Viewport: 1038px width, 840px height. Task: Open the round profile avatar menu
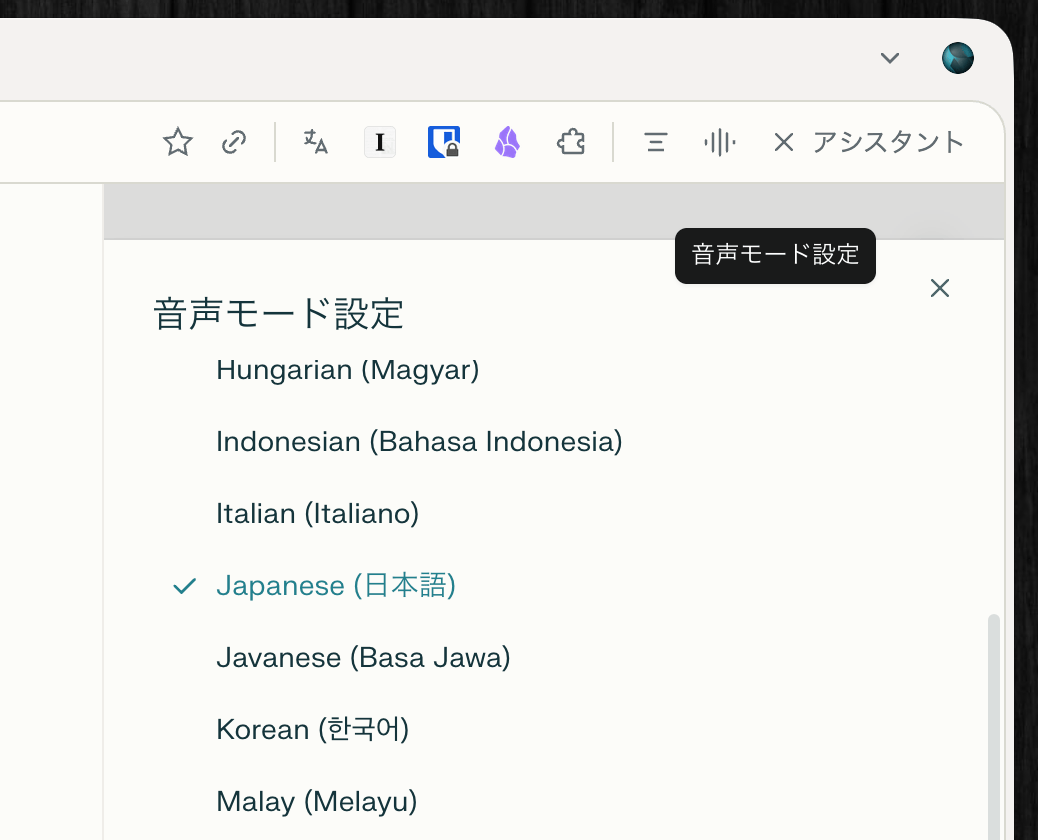tap(957, 58)
